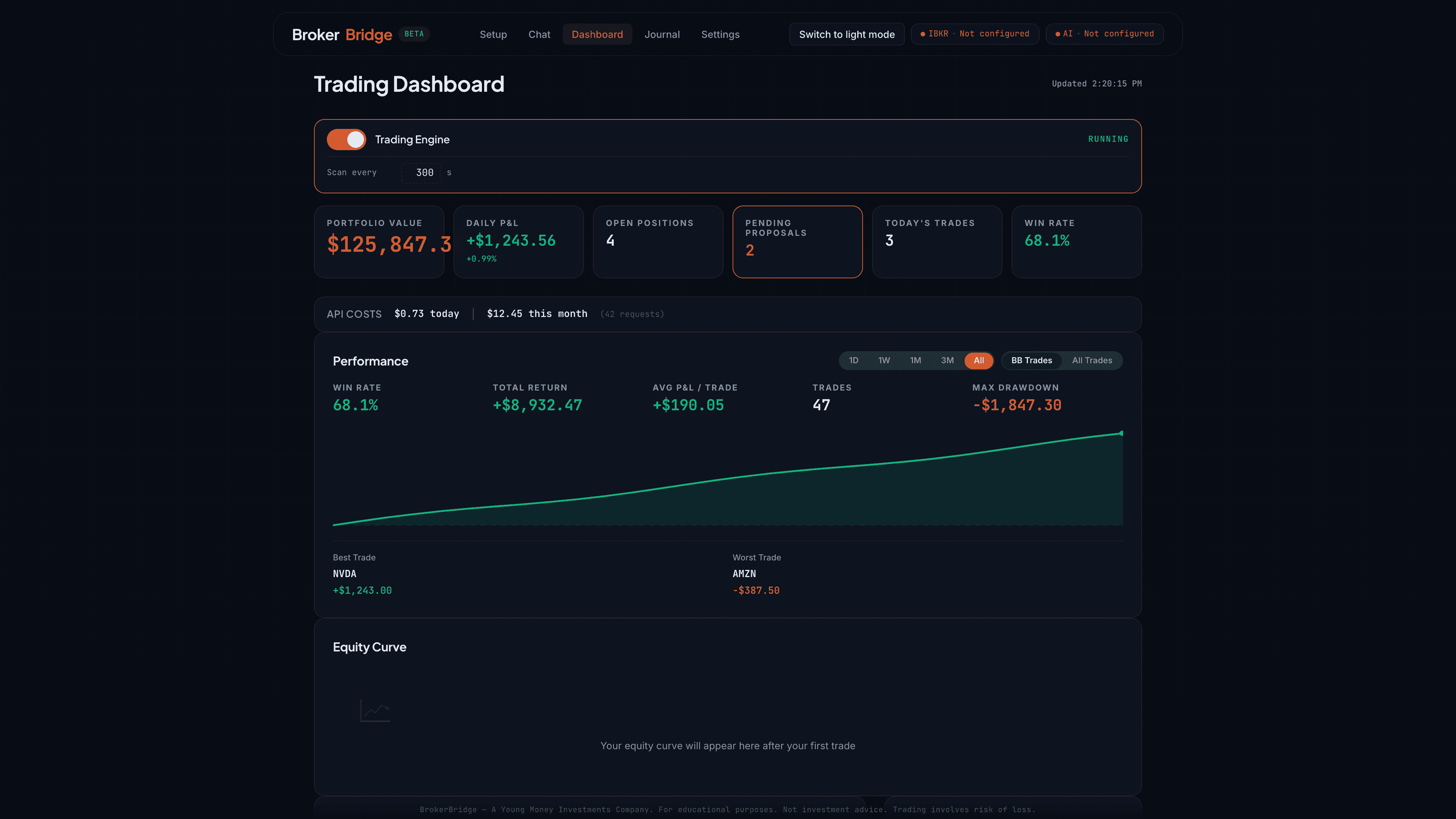Click the Open Positions card
This screenshot has width=1456, height=819.
click(x=658, y=242)
